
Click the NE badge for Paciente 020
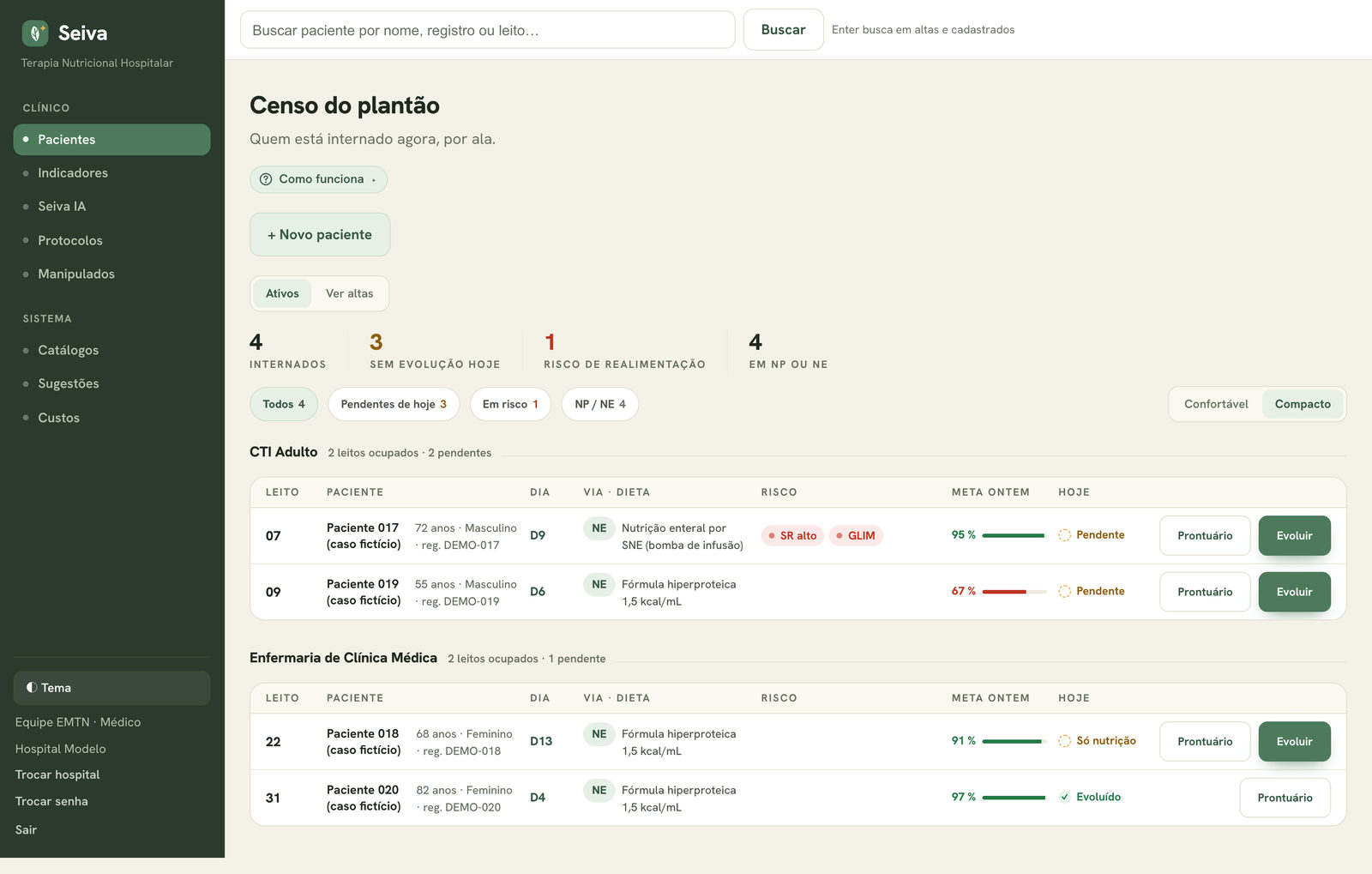coord(599,791)
